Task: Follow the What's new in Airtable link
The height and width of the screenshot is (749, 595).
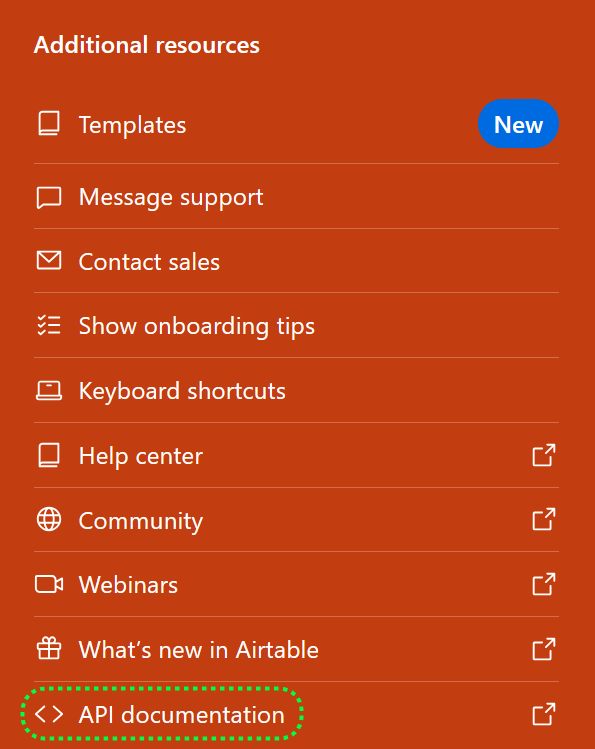Action: click(198, 650)
